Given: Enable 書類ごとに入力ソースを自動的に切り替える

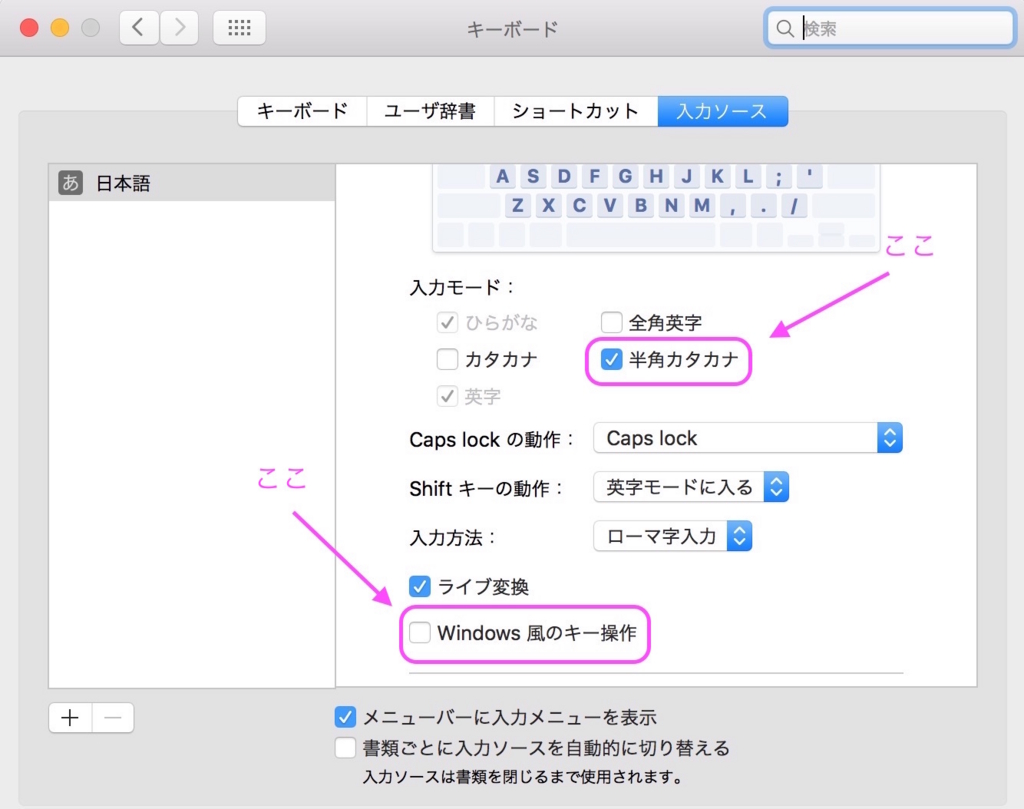Looking at the screenshot, I should tap(345, 747).
